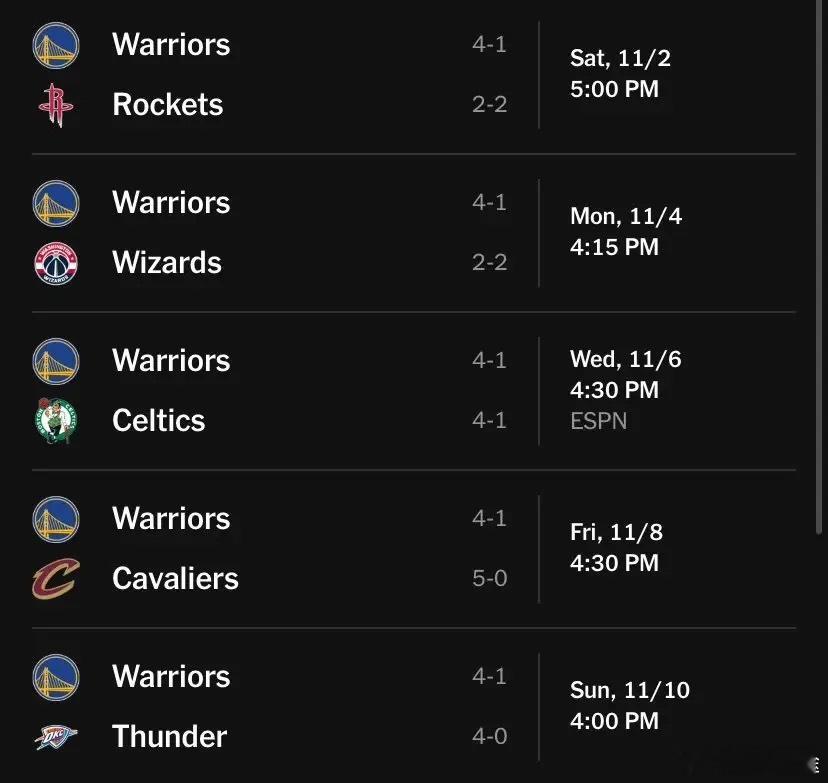Open the Rockets team name link

[x=167, y=104]
